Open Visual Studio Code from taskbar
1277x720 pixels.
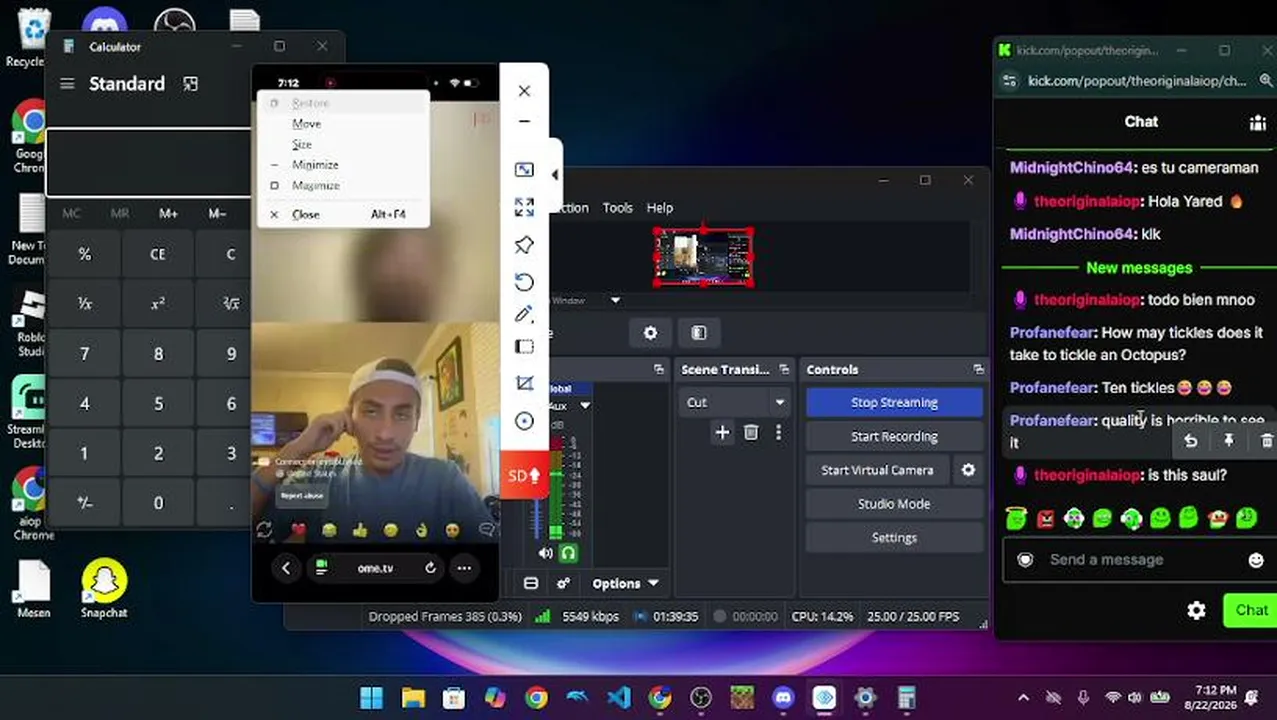click(619, 698)
